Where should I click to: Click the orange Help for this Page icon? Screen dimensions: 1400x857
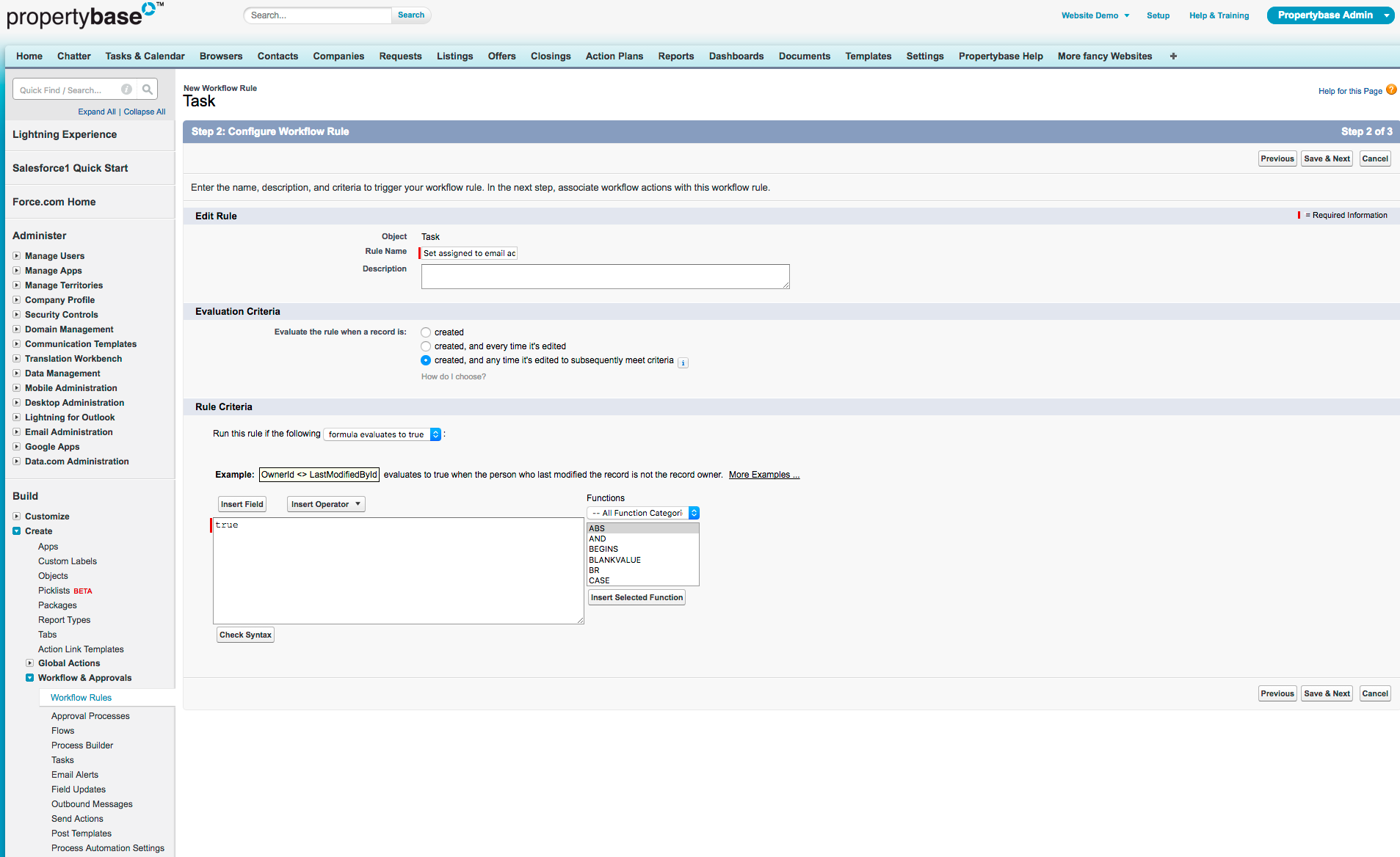click(x=1391, y=90)
